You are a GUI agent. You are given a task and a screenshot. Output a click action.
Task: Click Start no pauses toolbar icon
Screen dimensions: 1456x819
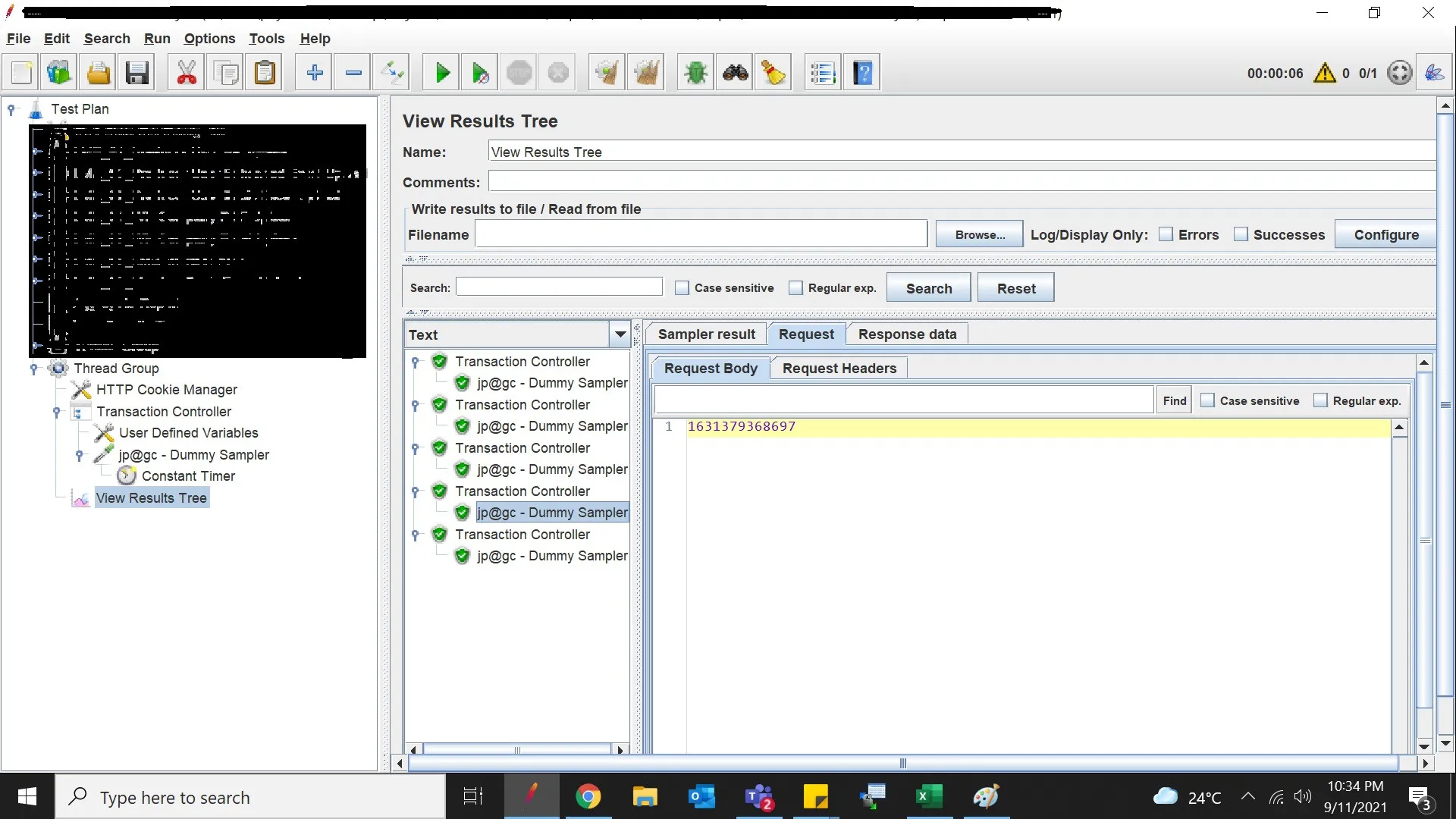pyautogui.click(x=480, y=73)
